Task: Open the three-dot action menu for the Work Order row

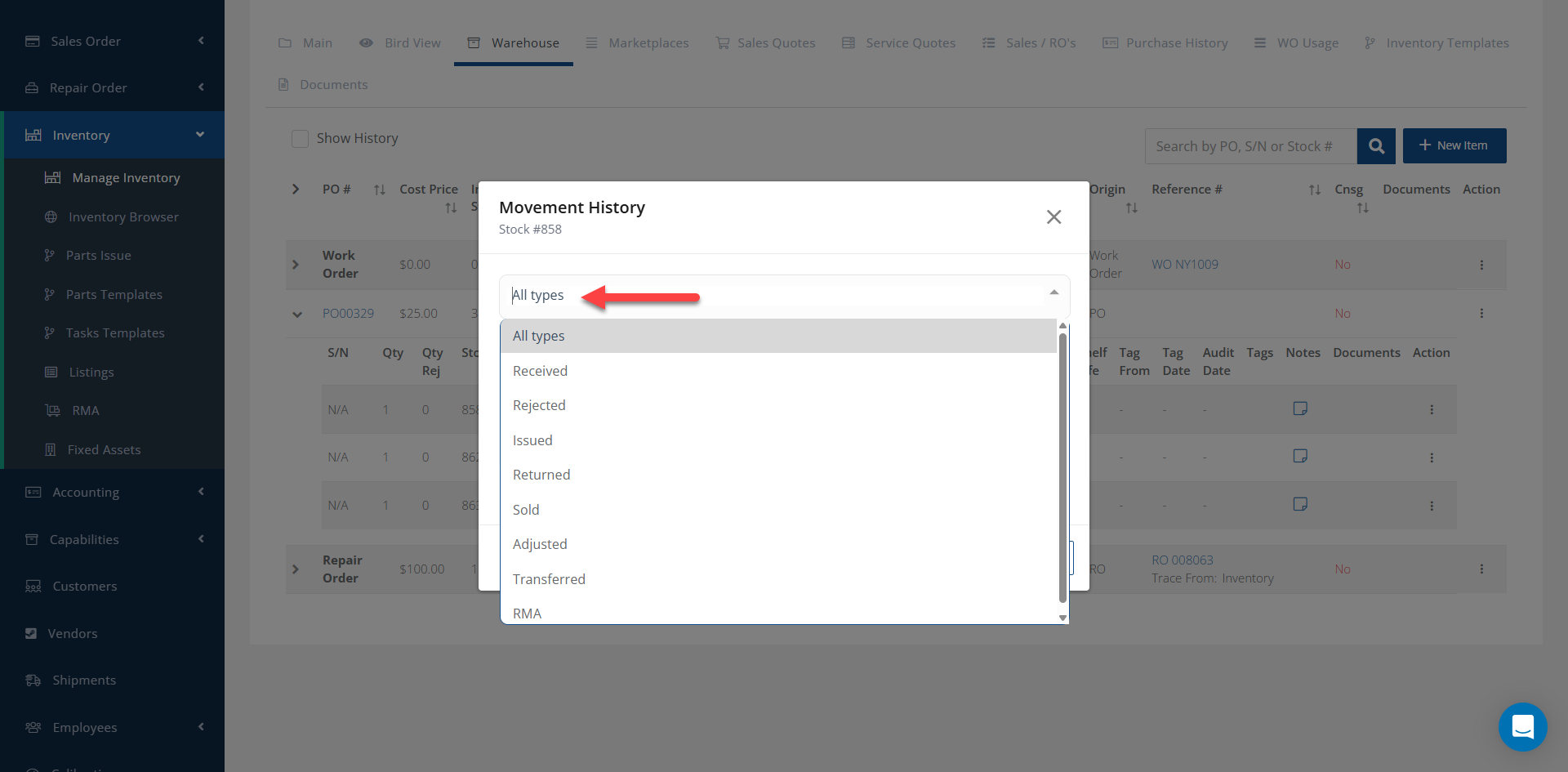Action: 1481,265
